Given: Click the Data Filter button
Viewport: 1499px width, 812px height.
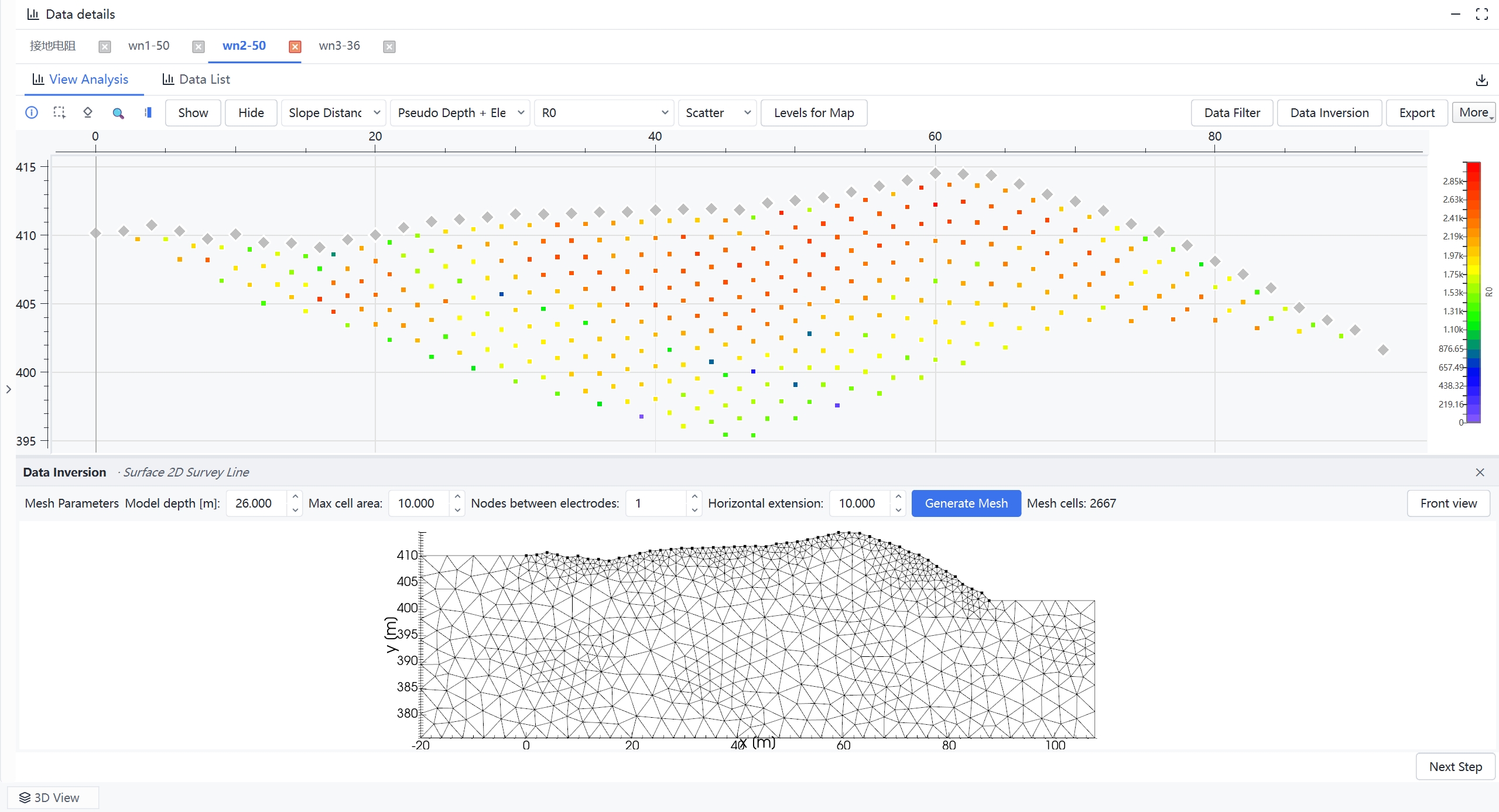Looking at the screenshot, I should click(x=1232, y=112).
